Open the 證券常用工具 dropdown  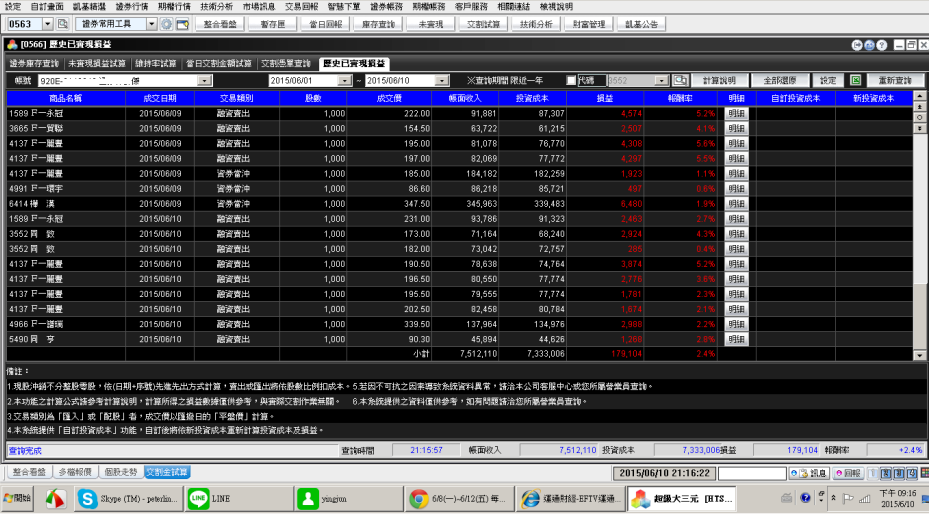[151, 23]
